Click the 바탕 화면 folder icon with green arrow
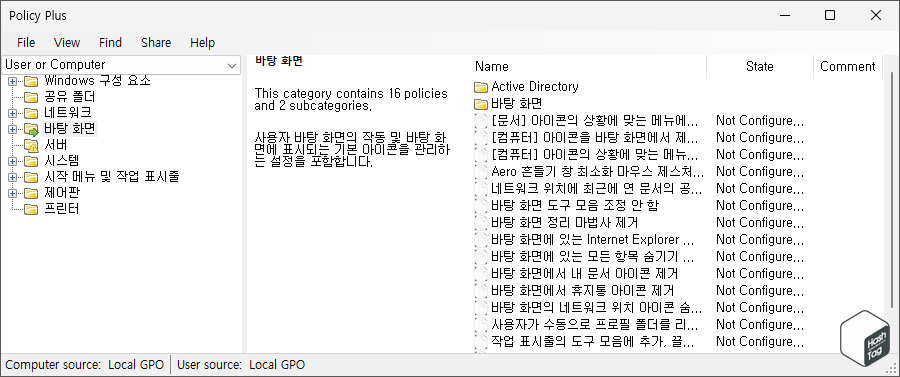Screen dimensions: 900x377 30,129
